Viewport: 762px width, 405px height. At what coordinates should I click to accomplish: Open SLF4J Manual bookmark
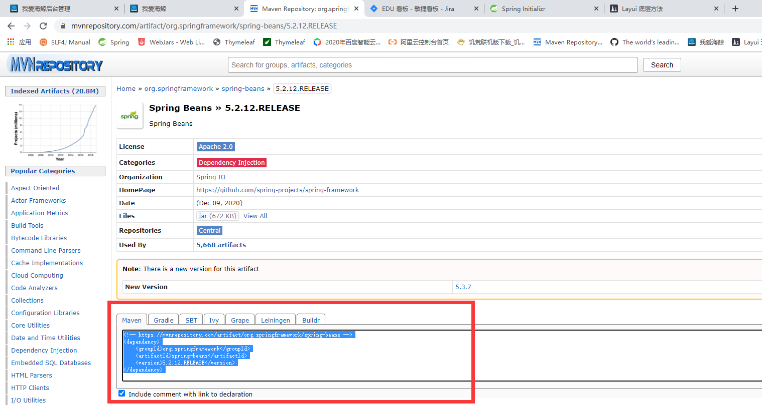65,42
